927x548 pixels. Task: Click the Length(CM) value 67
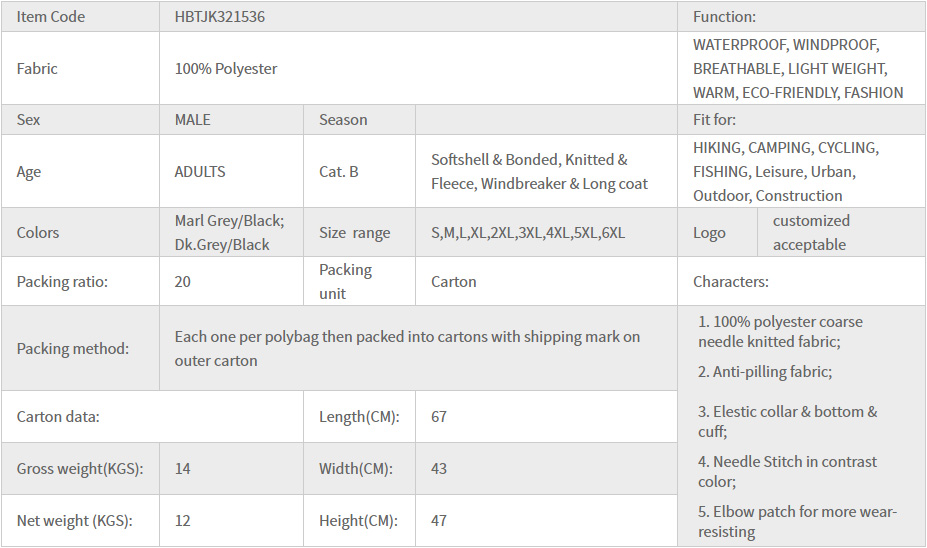[x=439, y=417]
